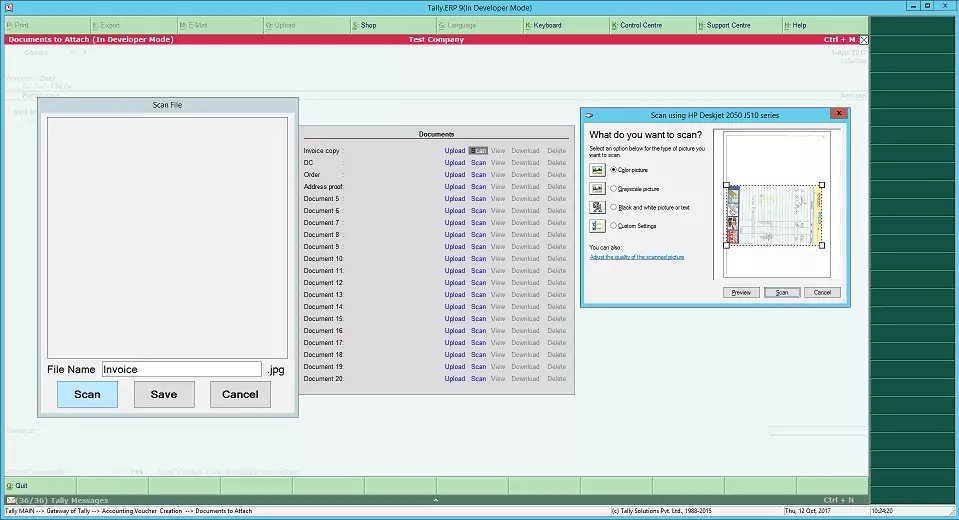Click Scan button in HP Deskjet dialog
This screenshot has width=959, height=520.
tap(782, 292)
